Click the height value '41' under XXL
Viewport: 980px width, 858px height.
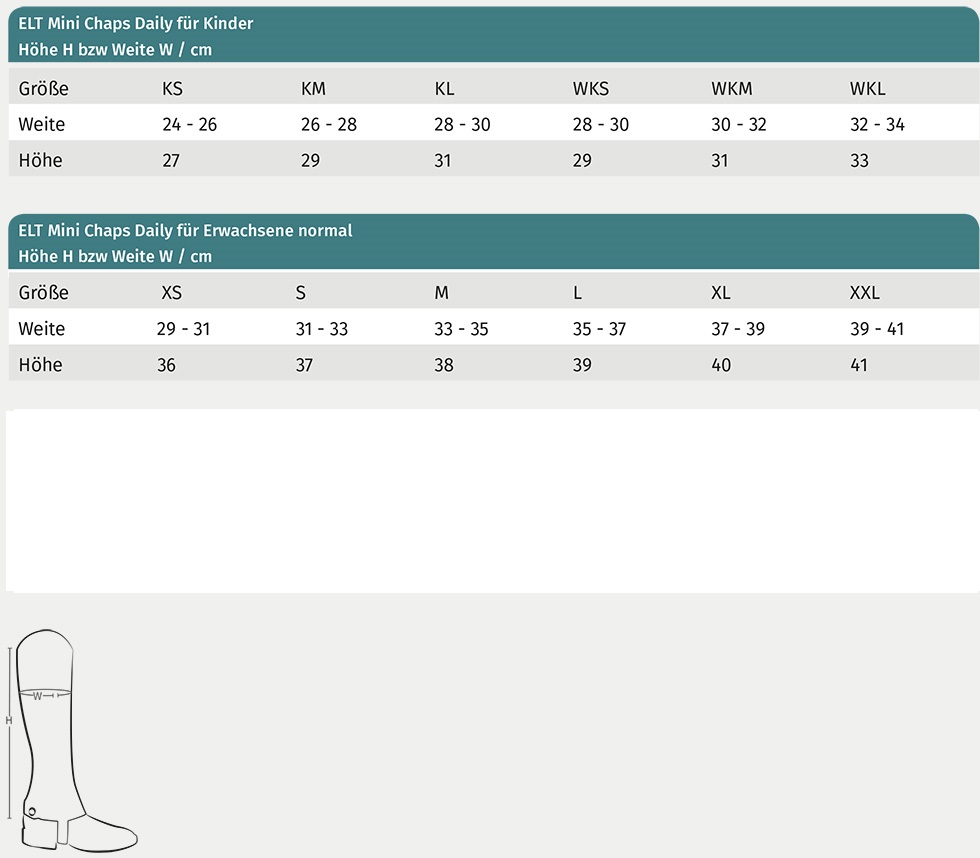coord(859,365)
